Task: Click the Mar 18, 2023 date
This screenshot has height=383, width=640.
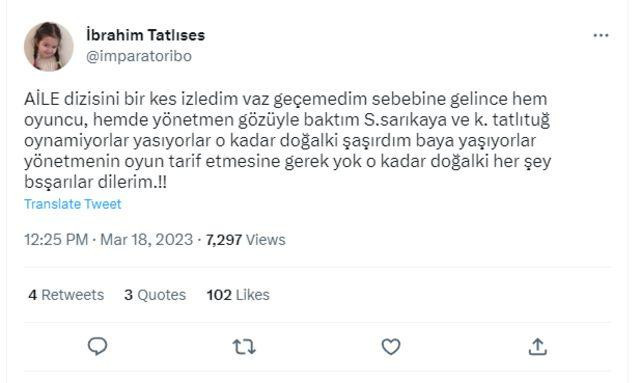Action: (147, 239)
